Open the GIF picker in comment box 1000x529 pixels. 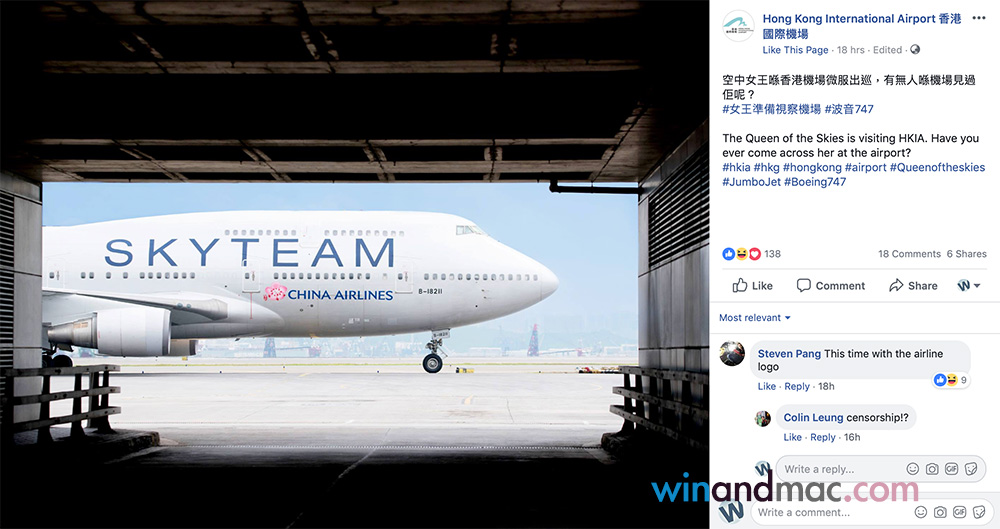(959, 512)
